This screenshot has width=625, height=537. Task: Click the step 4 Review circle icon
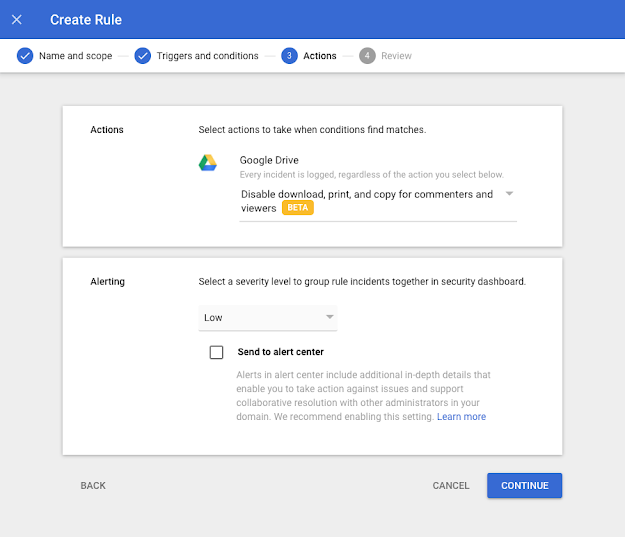[x=367, y=56]
